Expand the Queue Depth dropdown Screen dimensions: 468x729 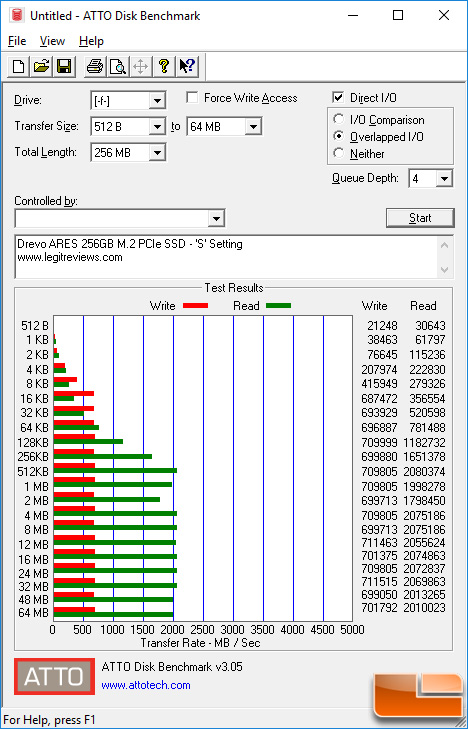[444, 179]
